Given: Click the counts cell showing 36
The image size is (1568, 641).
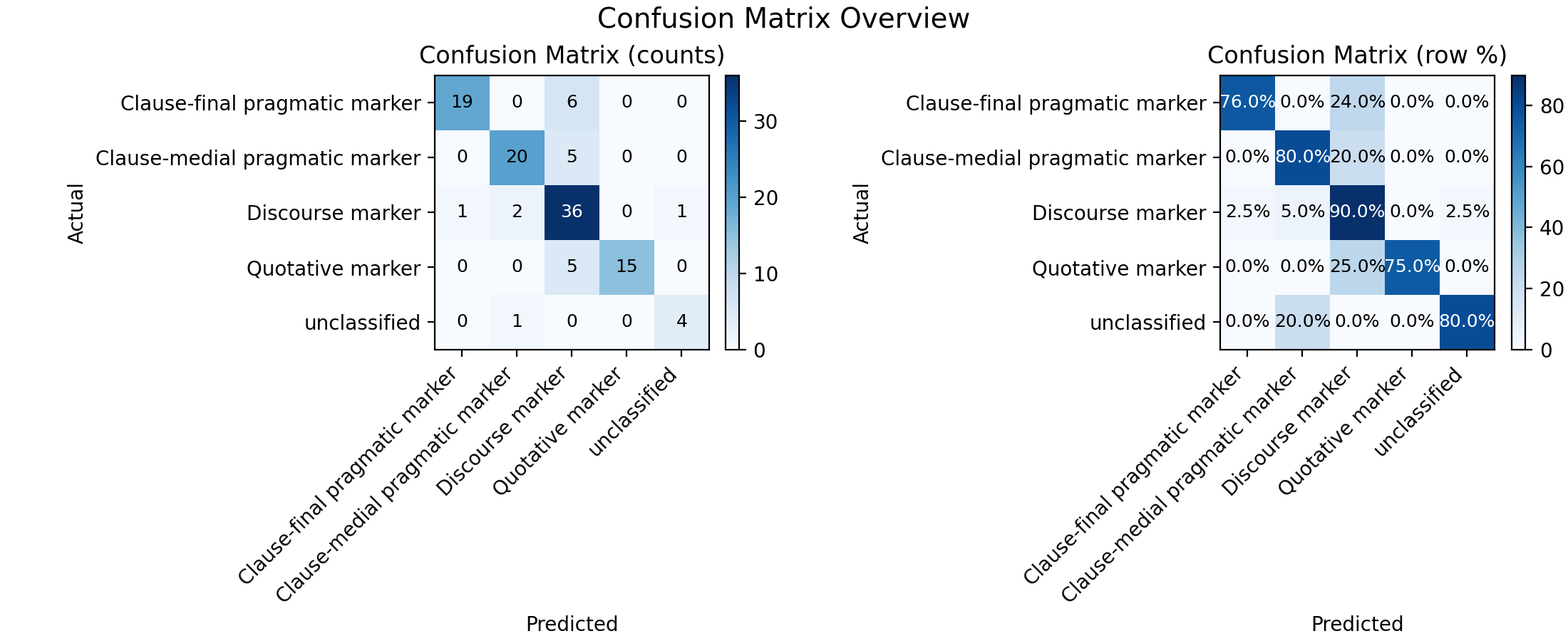Looking at the screenshot, I should coord(572,212).
